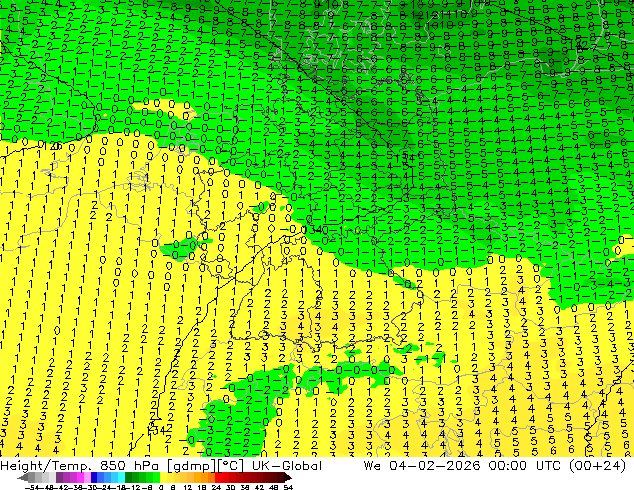The image size is (634, 490).
Task: Click the 'We 04-02-2026' date text
Action: (422, 466)
